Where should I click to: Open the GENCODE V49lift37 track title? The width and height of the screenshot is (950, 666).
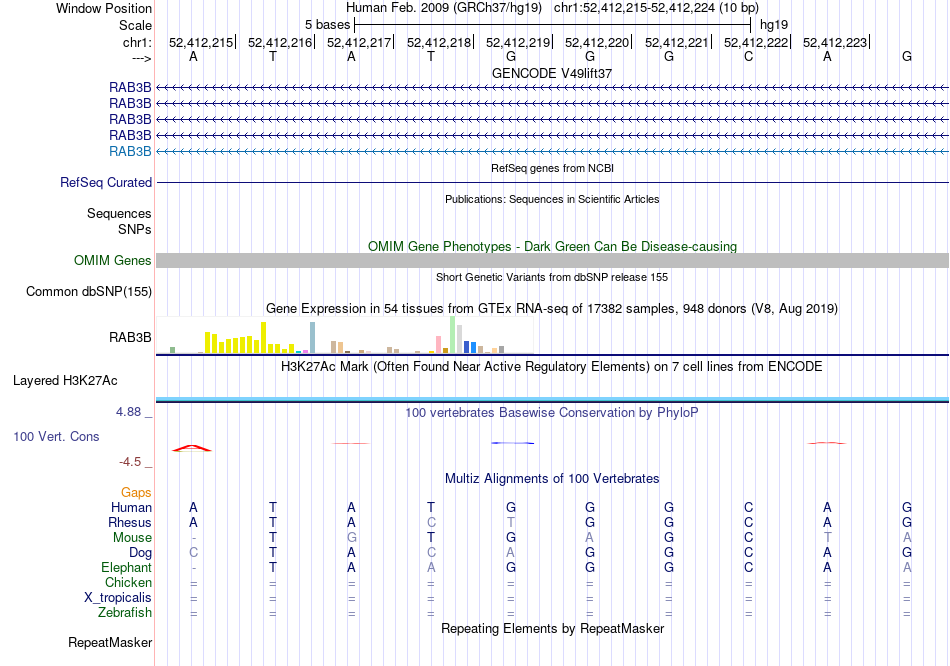(552, 73)
